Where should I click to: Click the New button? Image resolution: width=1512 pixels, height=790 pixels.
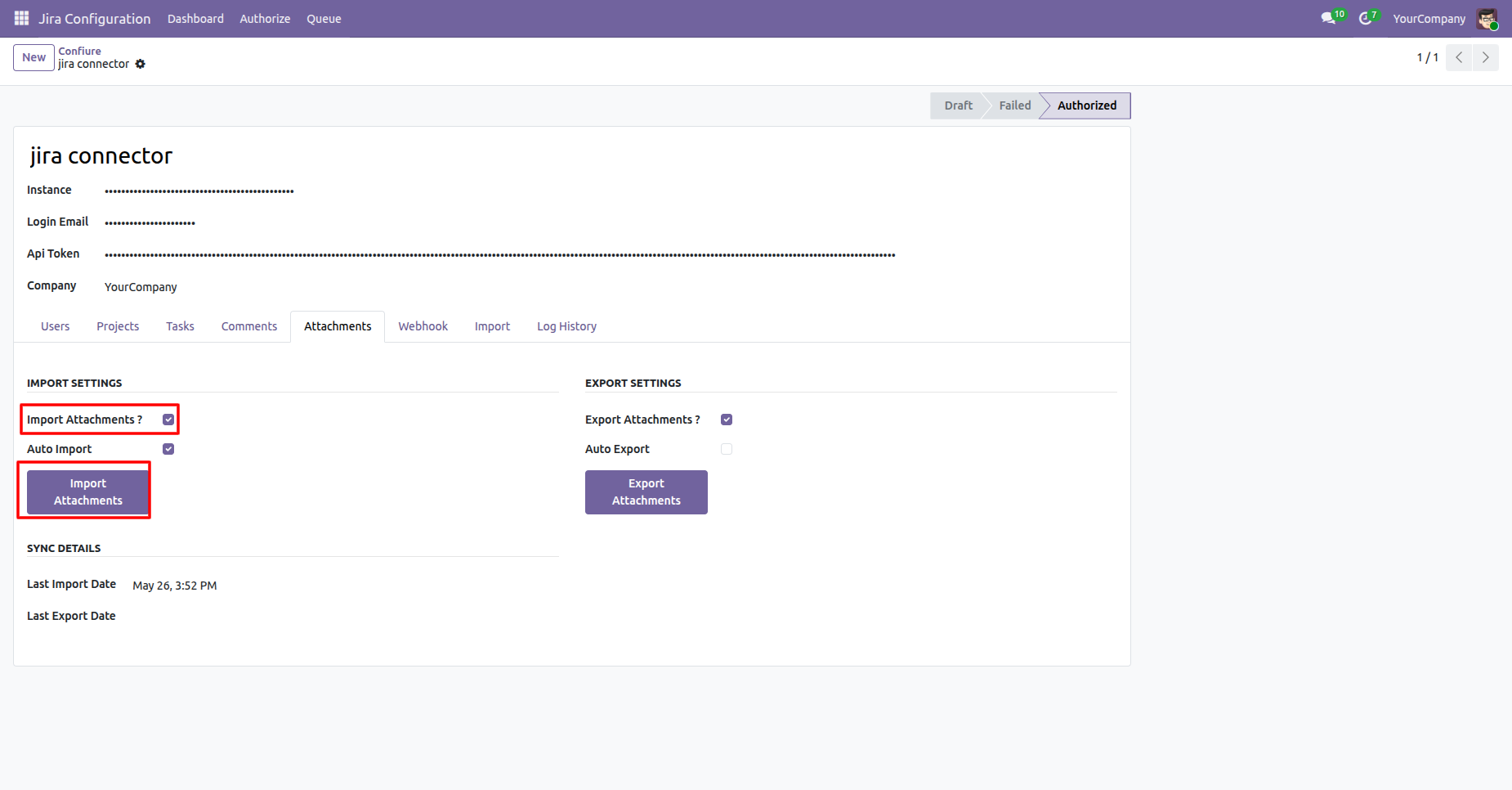(x=34, y=57)
